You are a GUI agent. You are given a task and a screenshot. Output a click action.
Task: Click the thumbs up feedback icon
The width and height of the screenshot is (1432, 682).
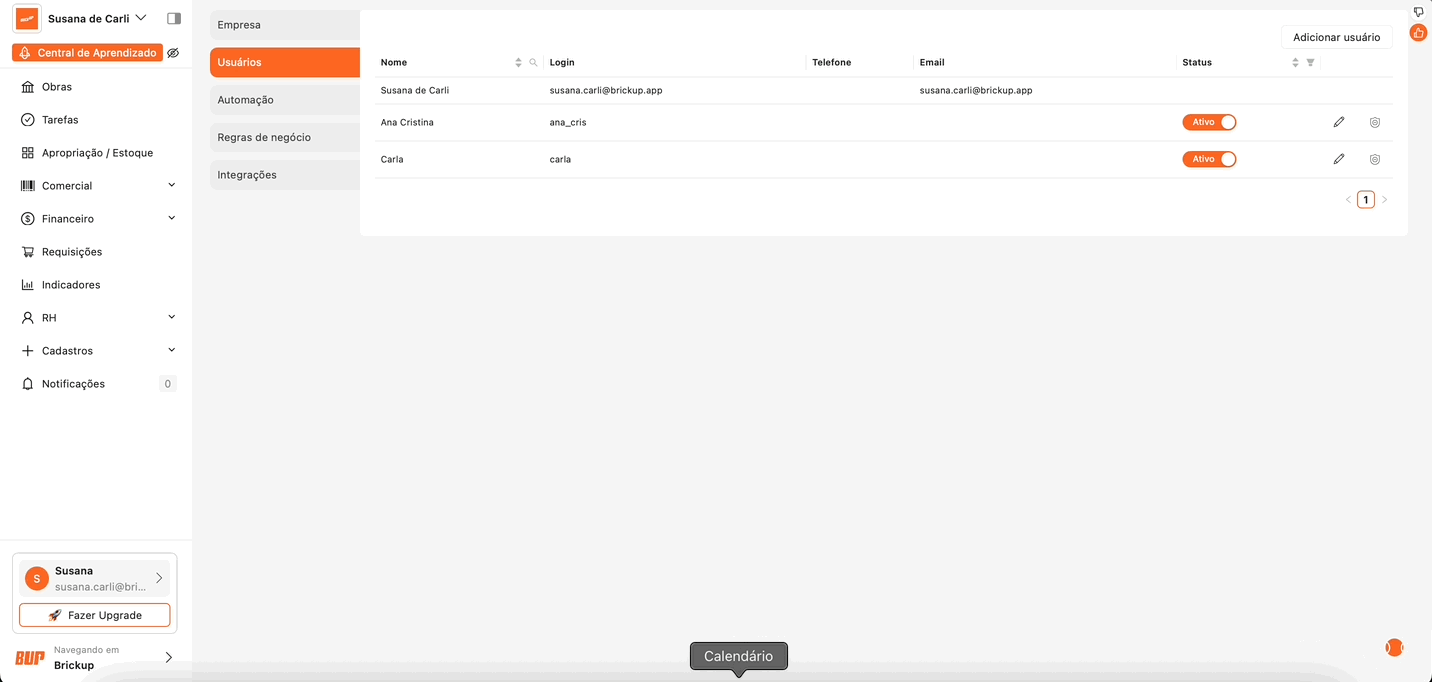click(1418, 33)
